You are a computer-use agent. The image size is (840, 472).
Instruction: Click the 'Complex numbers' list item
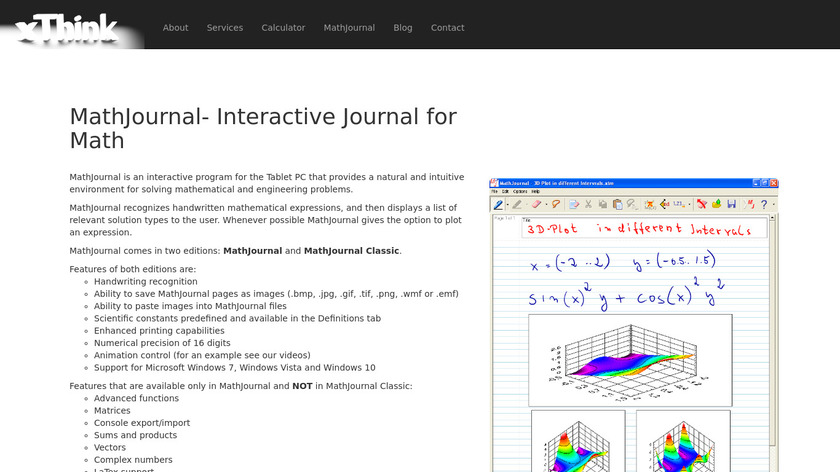133,460
